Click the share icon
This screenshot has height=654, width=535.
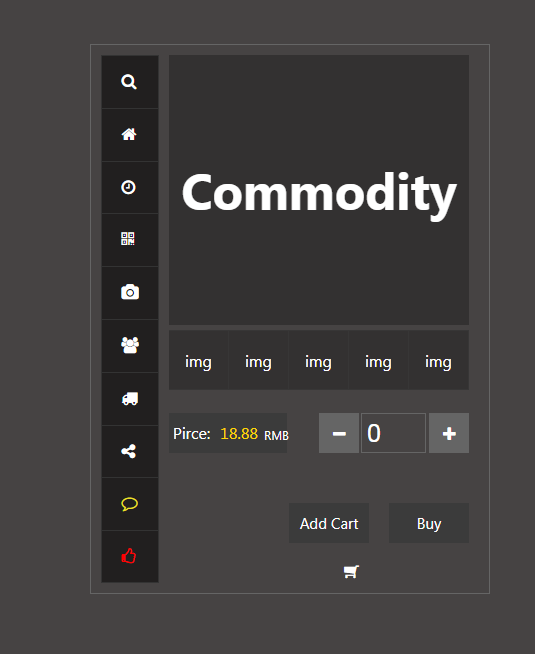tap(128, 451)
